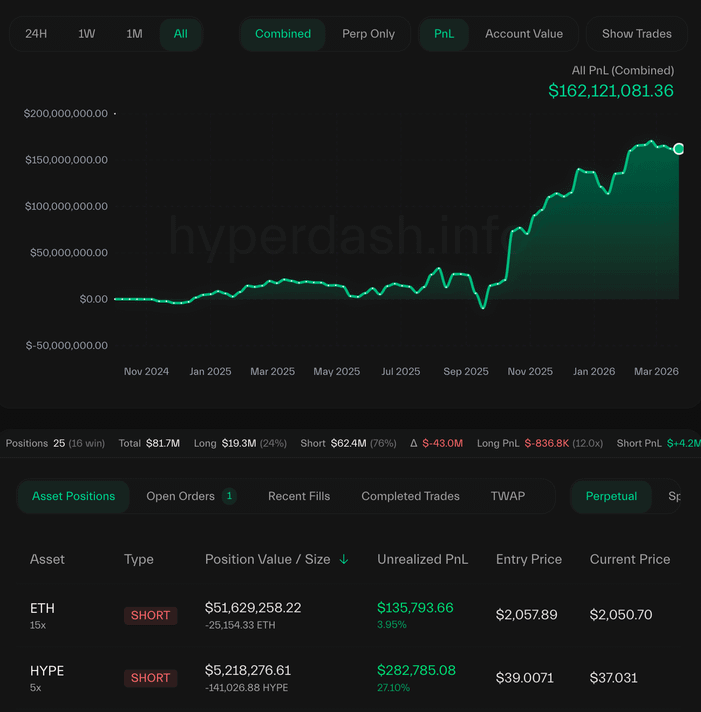This screenshot has width=701, height=712.
Task: Click entry price $2,057.89
Action: (x=526, y=615)
